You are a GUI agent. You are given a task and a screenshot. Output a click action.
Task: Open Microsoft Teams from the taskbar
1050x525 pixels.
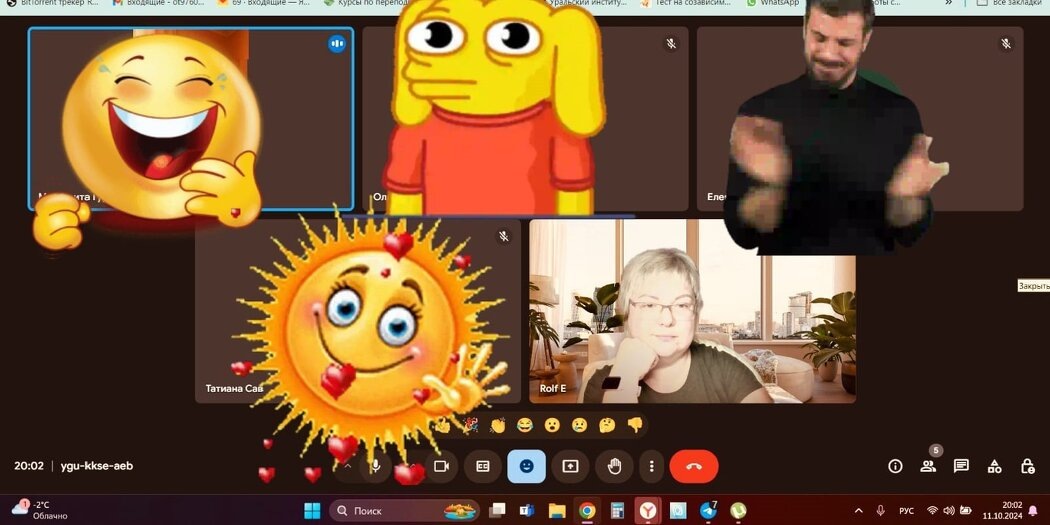coord(526,511)
